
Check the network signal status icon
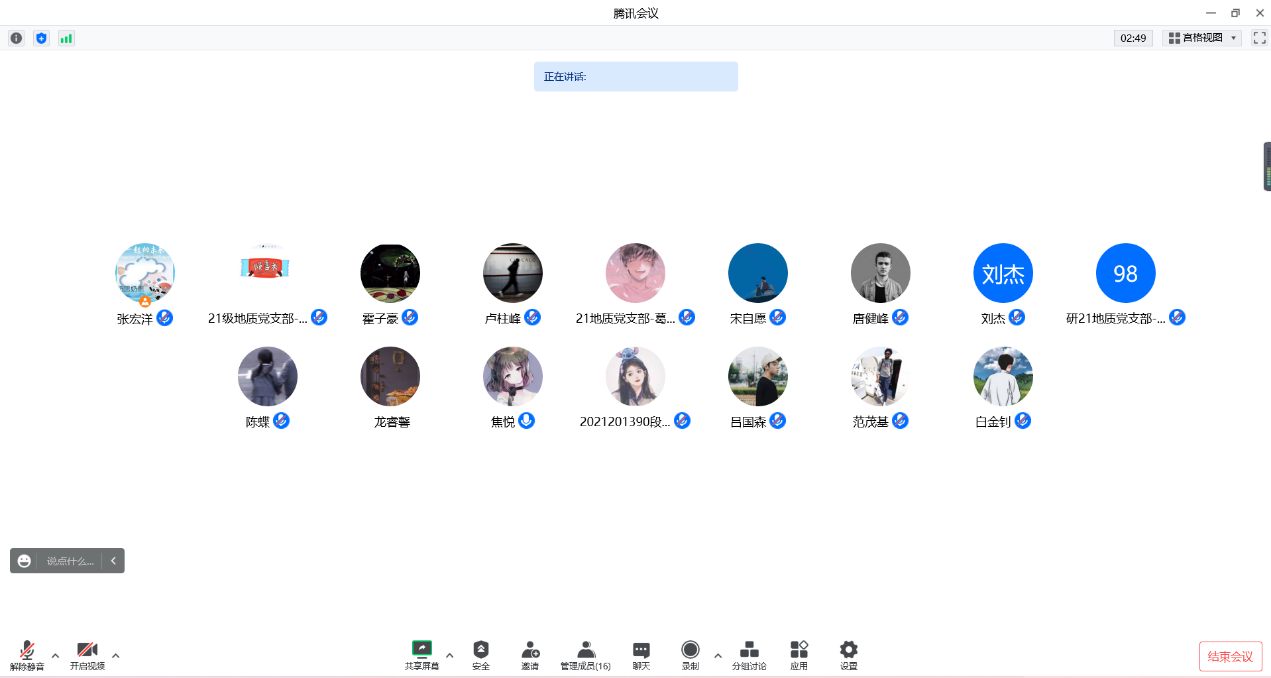(66, 38)
